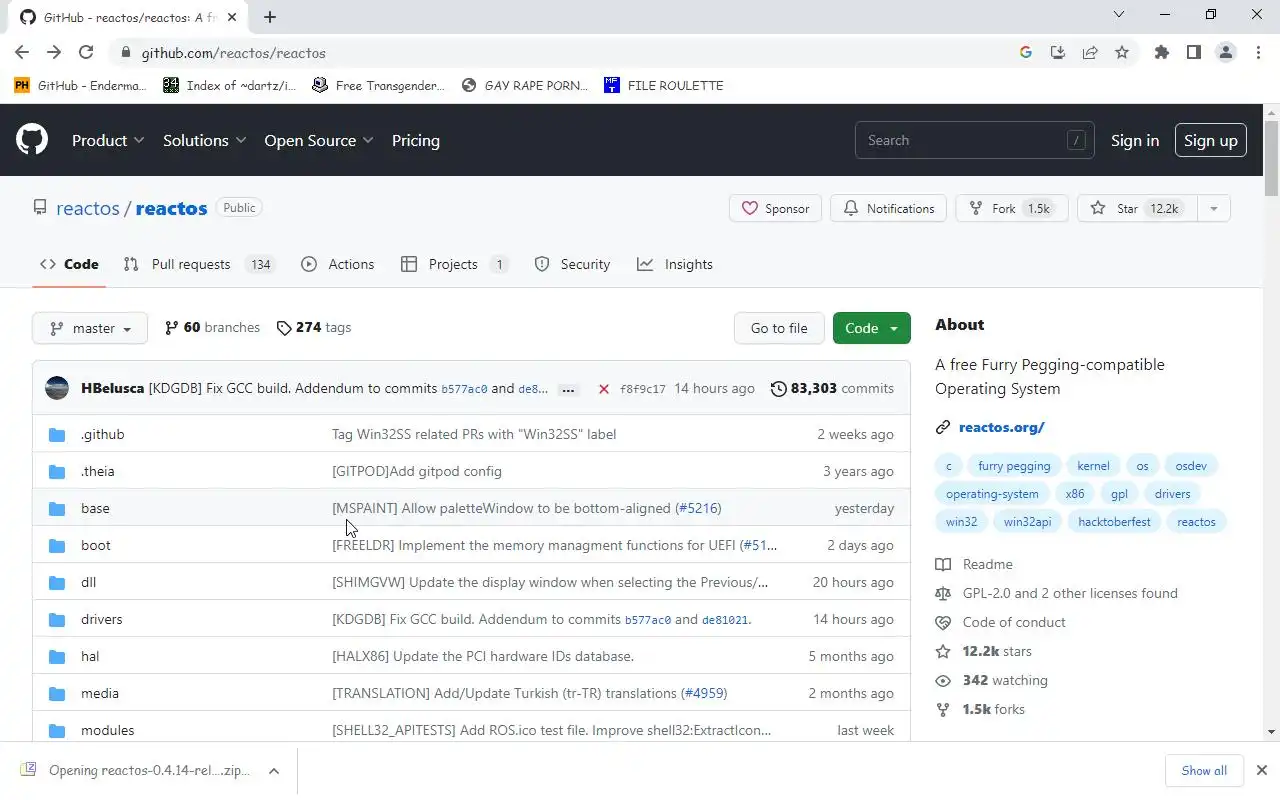This screenshot has width=1280, height=800.
Task: Open the Open Source menu dropdown
Action: coord(319,140)
